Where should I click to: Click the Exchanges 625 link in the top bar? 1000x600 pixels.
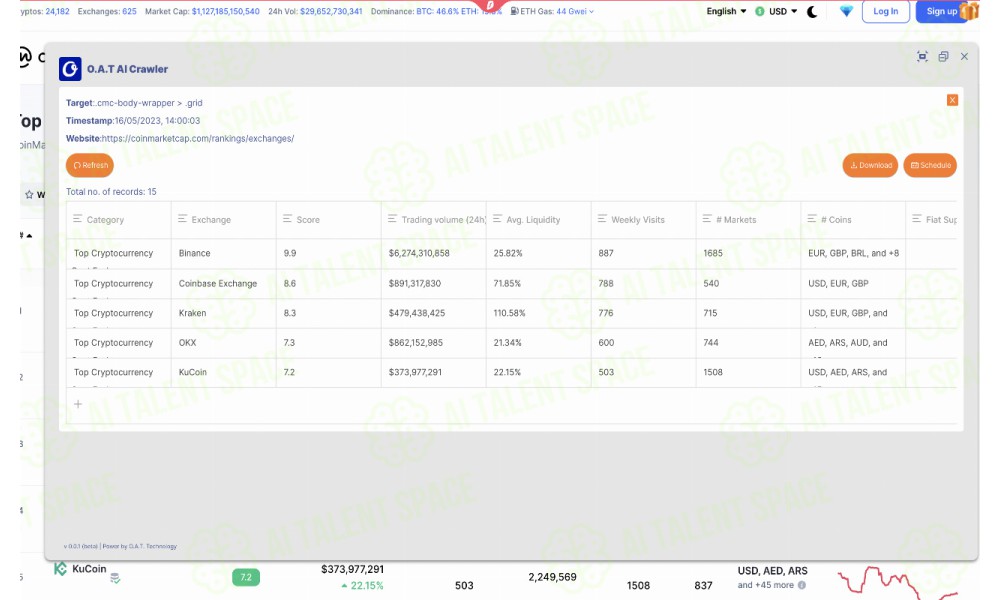[107, 11]
